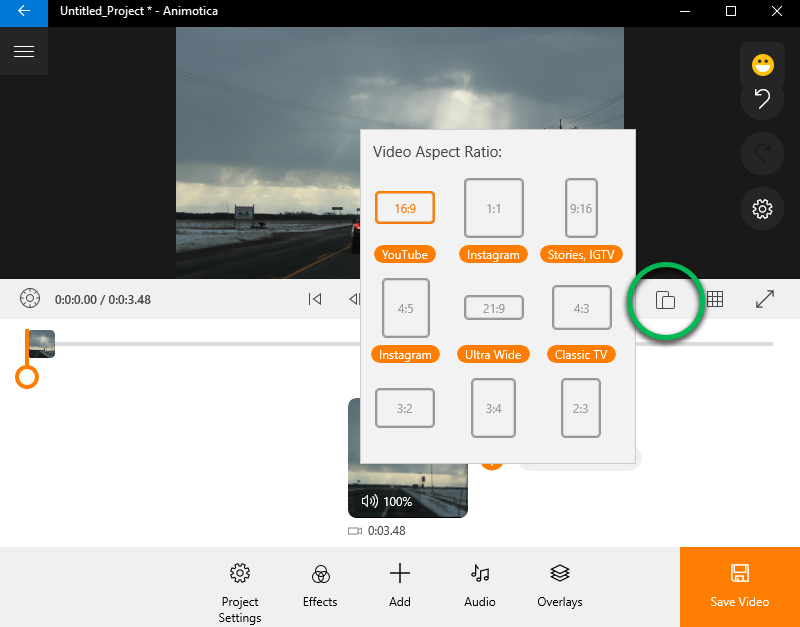Open the hamburger menu

pyautogui.click(x=24, y=51)
